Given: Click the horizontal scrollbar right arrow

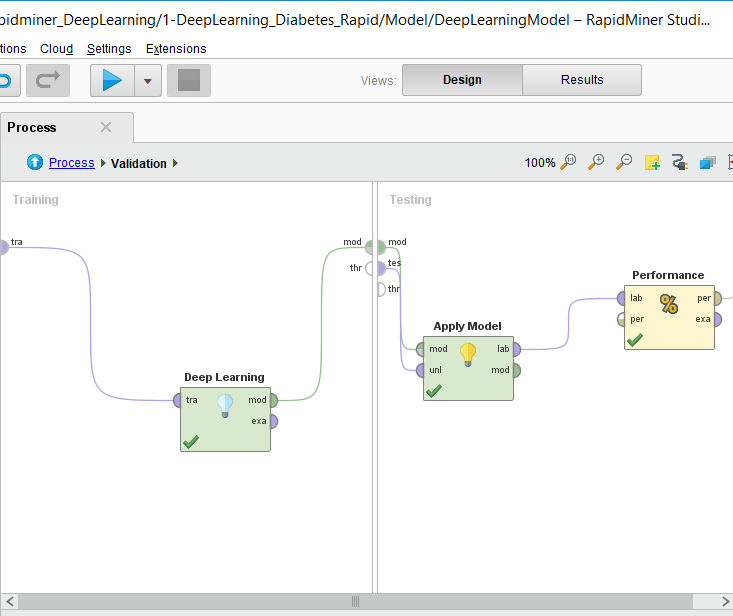Looking at the screenshot, I should 725,601.
